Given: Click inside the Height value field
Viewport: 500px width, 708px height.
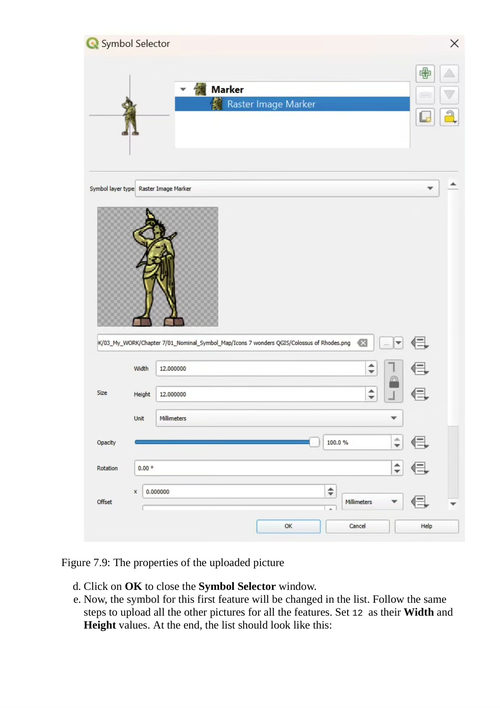Looking at the screenshot, I should coord(261,394).
